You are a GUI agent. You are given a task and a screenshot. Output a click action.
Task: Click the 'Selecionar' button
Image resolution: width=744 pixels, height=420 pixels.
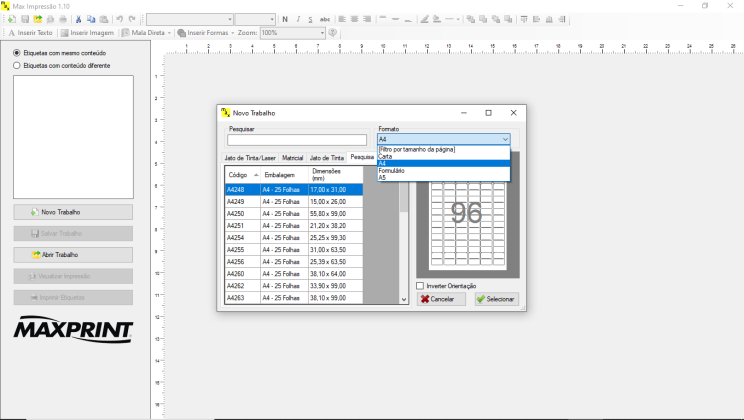coord(497,299)
